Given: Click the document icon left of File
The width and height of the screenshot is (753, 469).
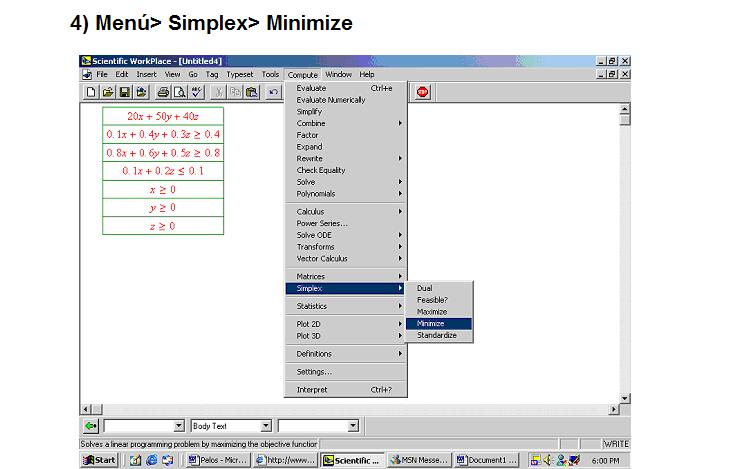Looking at the screenshot, I should point(87,74).
